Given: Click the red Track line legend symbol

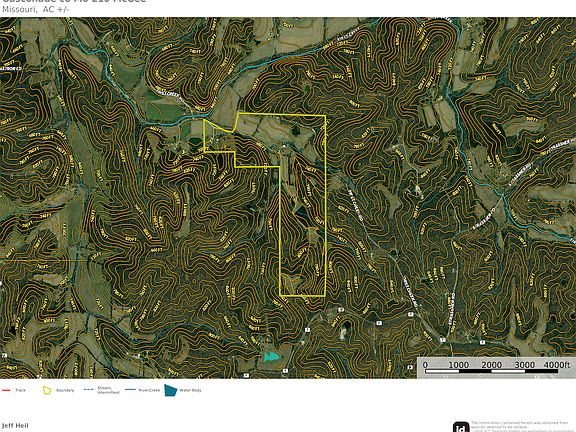Looking at the screenshot, I should pos(6,390).
